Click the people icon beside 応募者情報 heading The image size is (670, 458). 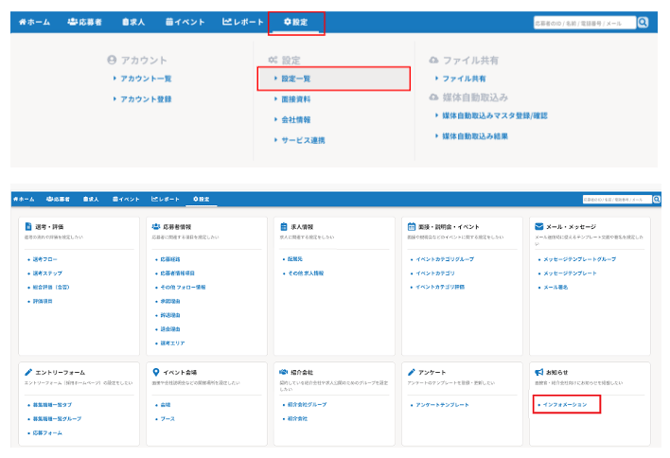[156, 227]
